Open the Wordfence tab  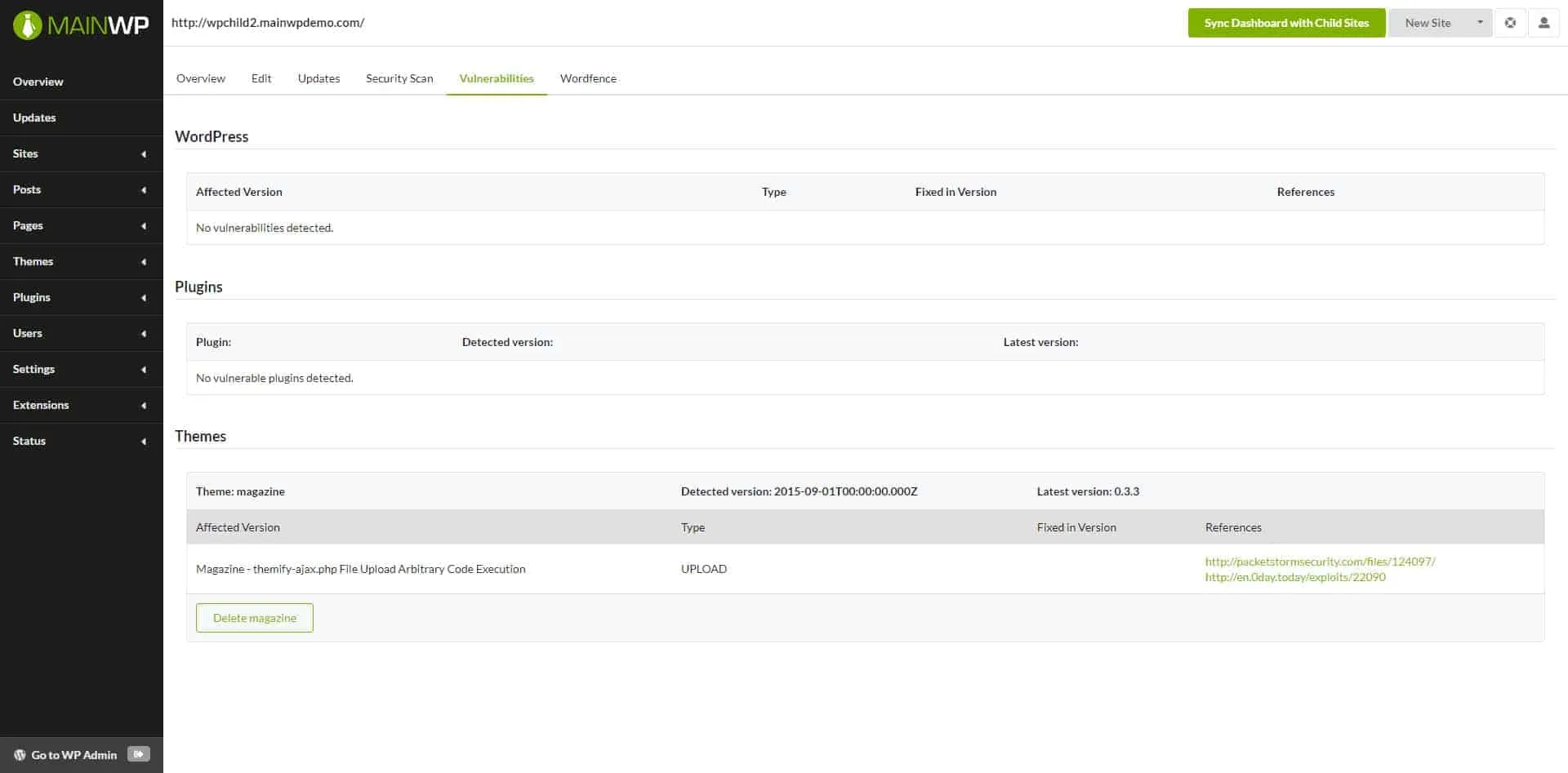[588, 78]
